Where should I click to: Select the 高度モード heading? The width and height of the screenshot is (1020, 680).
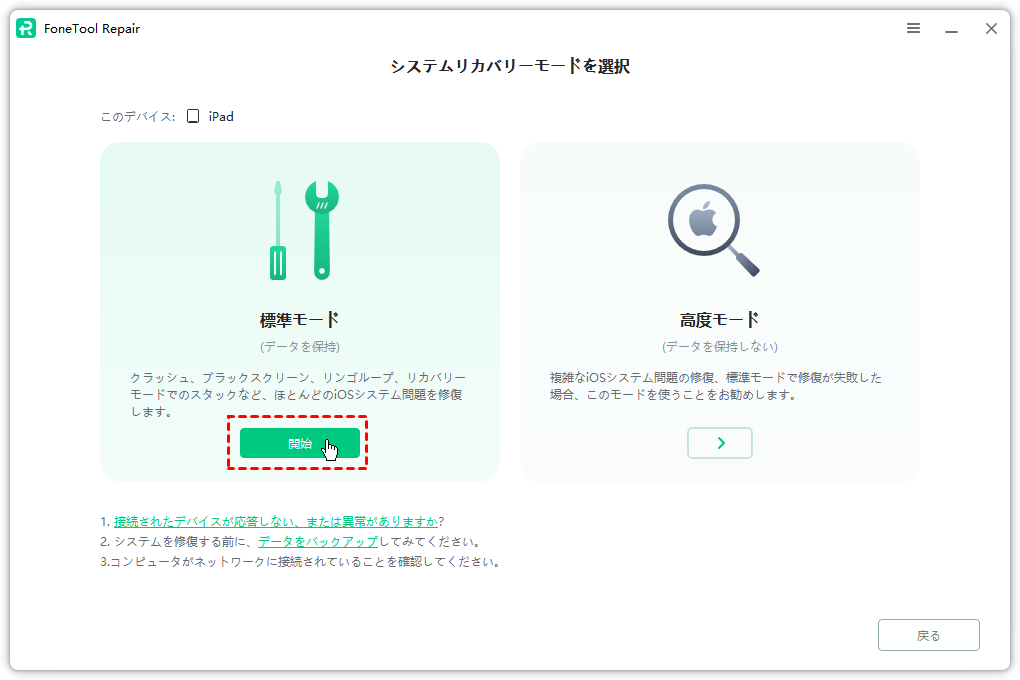[719, 320]
